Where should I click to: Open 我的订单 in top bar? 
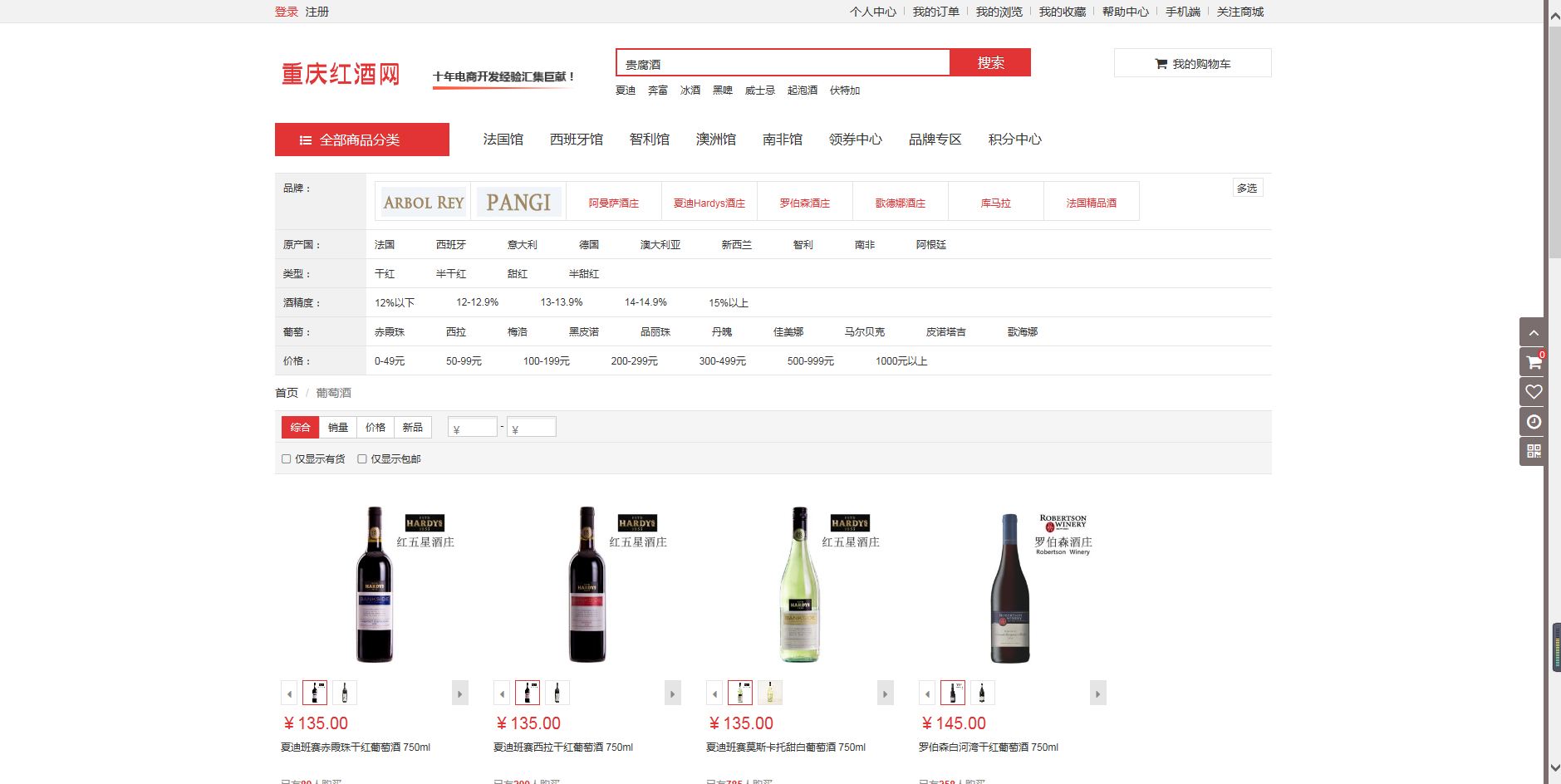tap(936, 12)
